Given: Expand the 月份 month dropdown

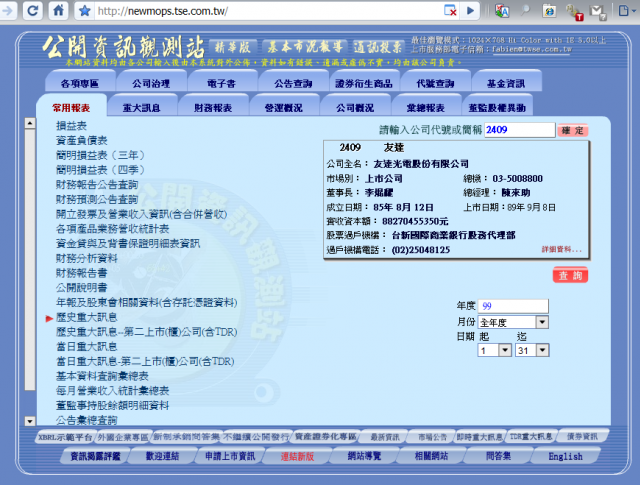Looking at the screenshot, I should click(x=542, y=322).
